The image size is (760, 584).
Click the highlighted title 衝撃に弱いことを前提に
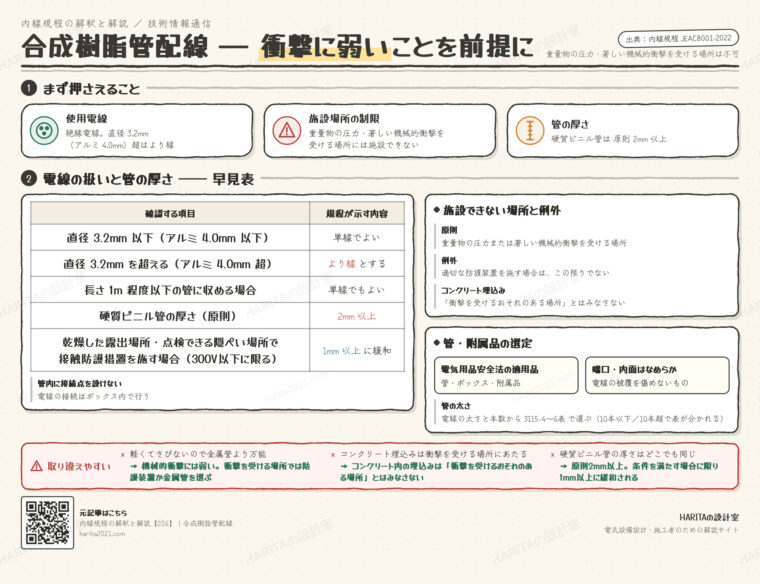click(x=397, y=47)
